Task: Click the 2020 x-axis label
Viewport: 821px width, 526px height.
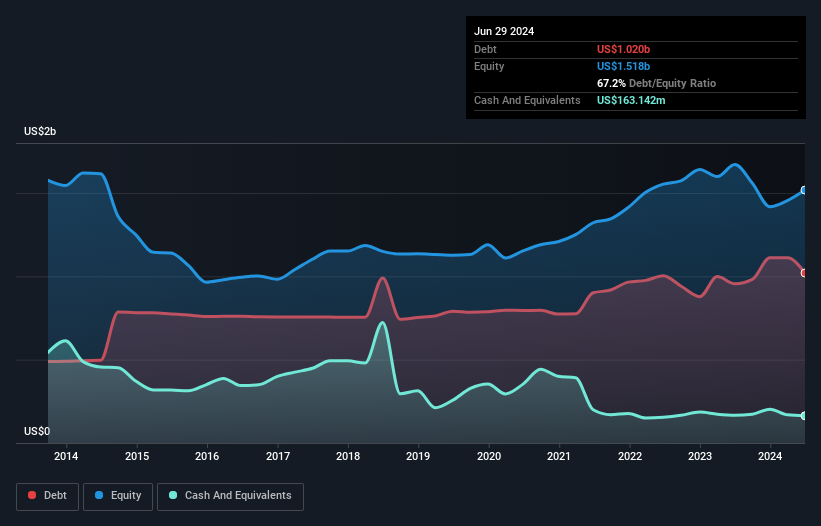Action: (489, 456)
